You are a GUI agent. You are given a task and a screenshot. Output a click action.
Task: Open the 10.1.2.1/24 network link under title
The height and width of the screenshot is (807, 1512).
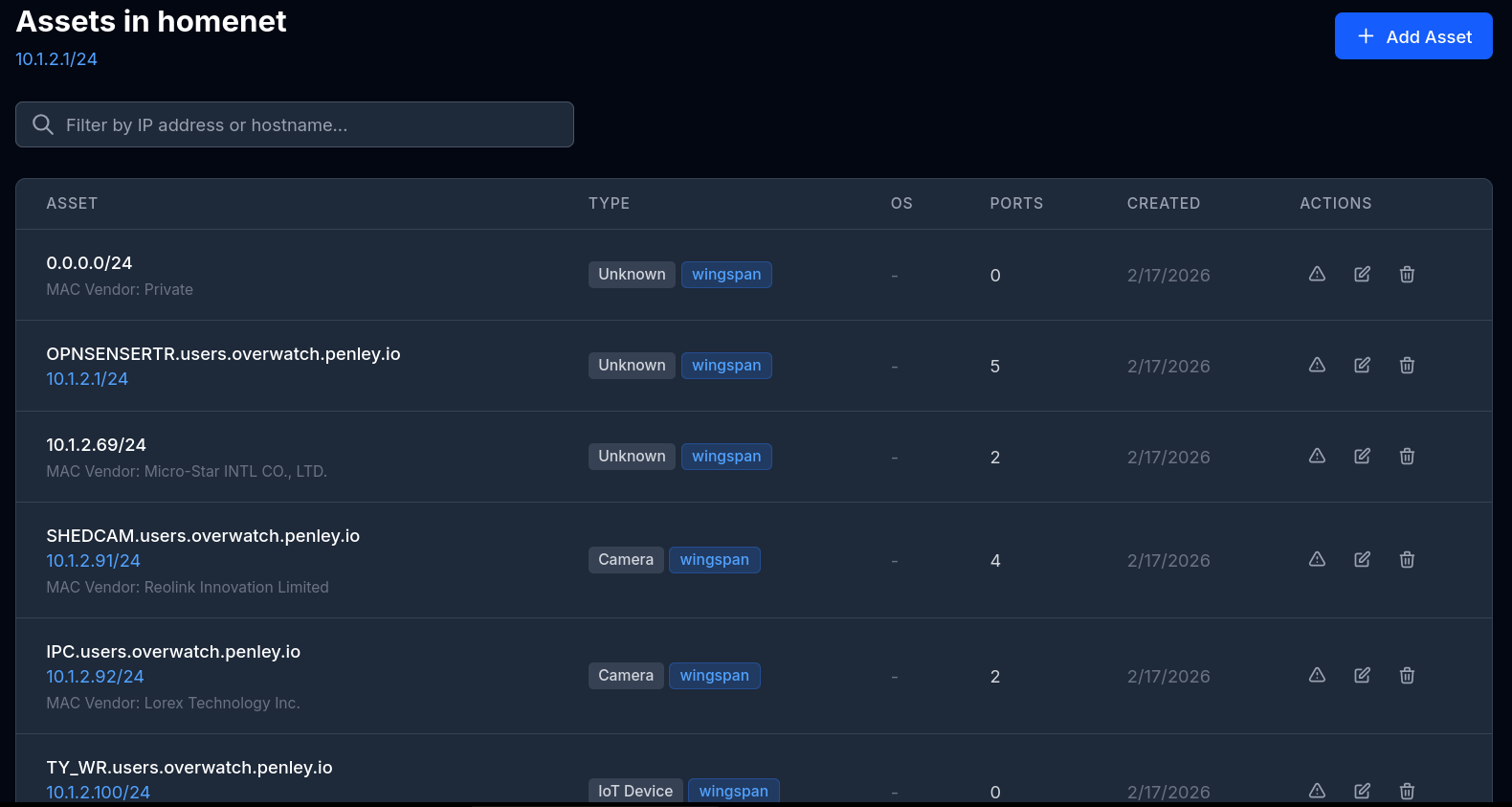click(x=56, y=59)
